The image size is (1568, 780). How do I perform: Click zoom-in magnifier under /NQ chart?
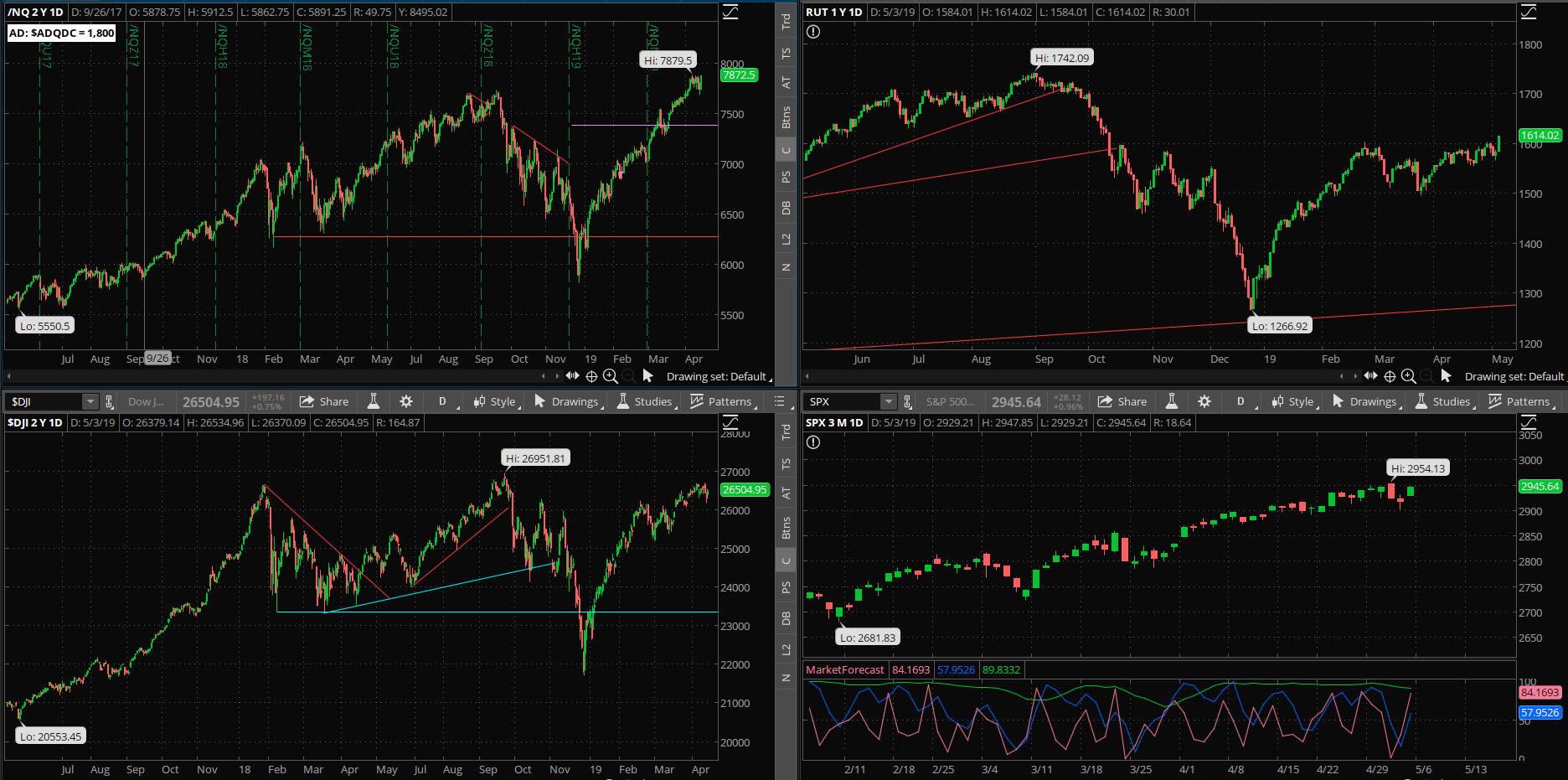click(611, 376)
